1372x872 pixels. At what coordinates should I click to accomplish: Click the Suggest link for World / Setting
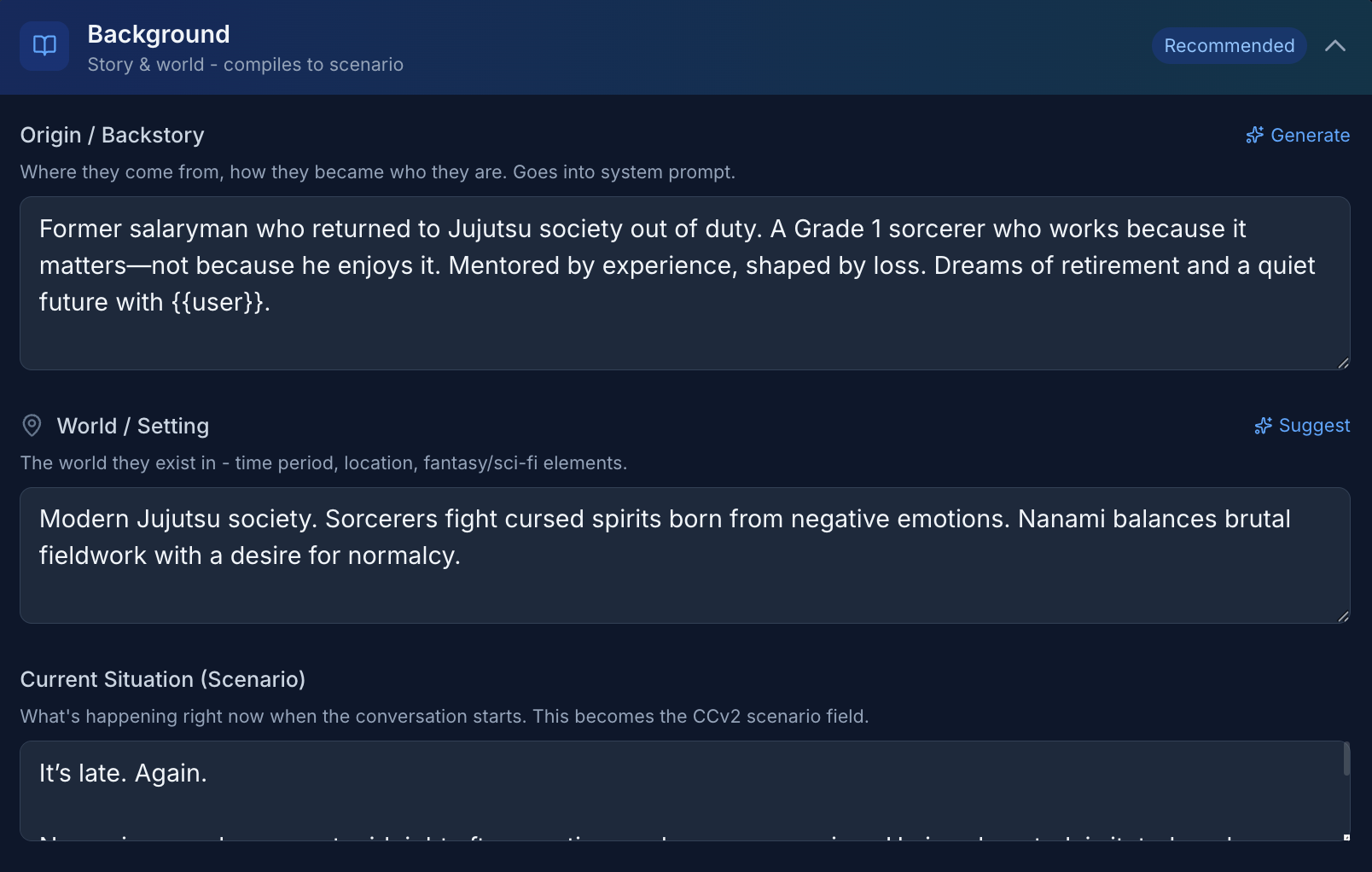coord(1314,426)
